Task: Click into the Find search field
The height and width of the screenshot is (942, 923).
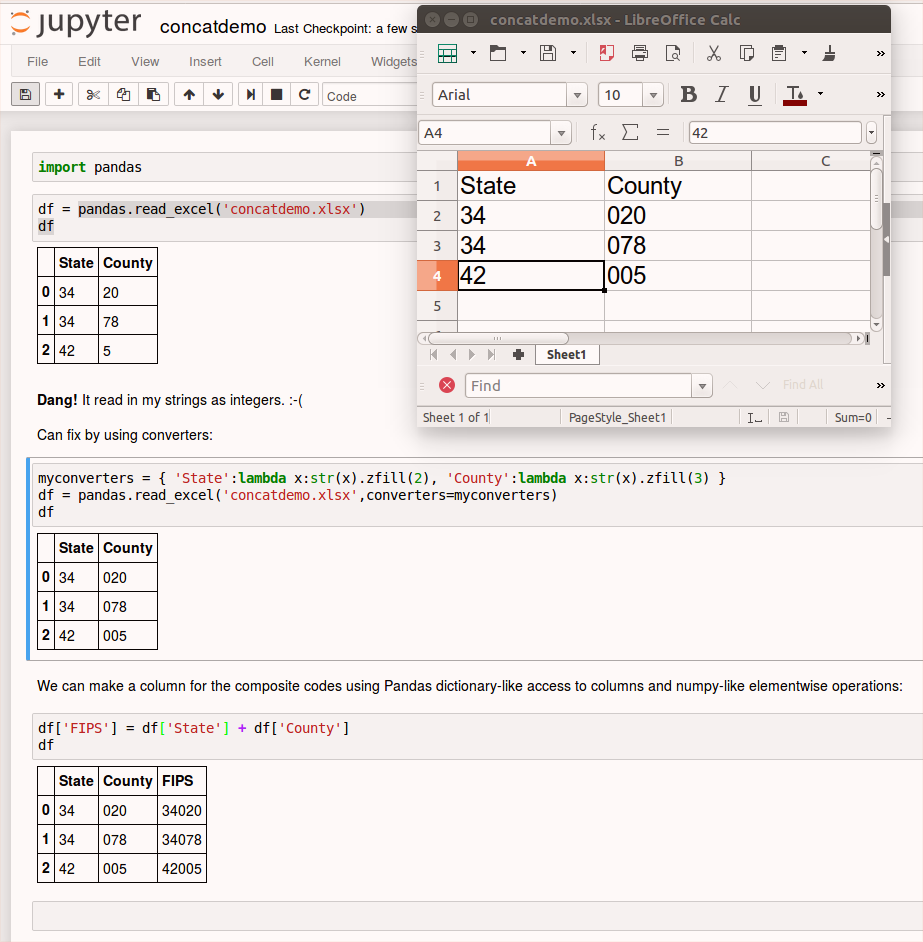Action: [x=578, y=386]
